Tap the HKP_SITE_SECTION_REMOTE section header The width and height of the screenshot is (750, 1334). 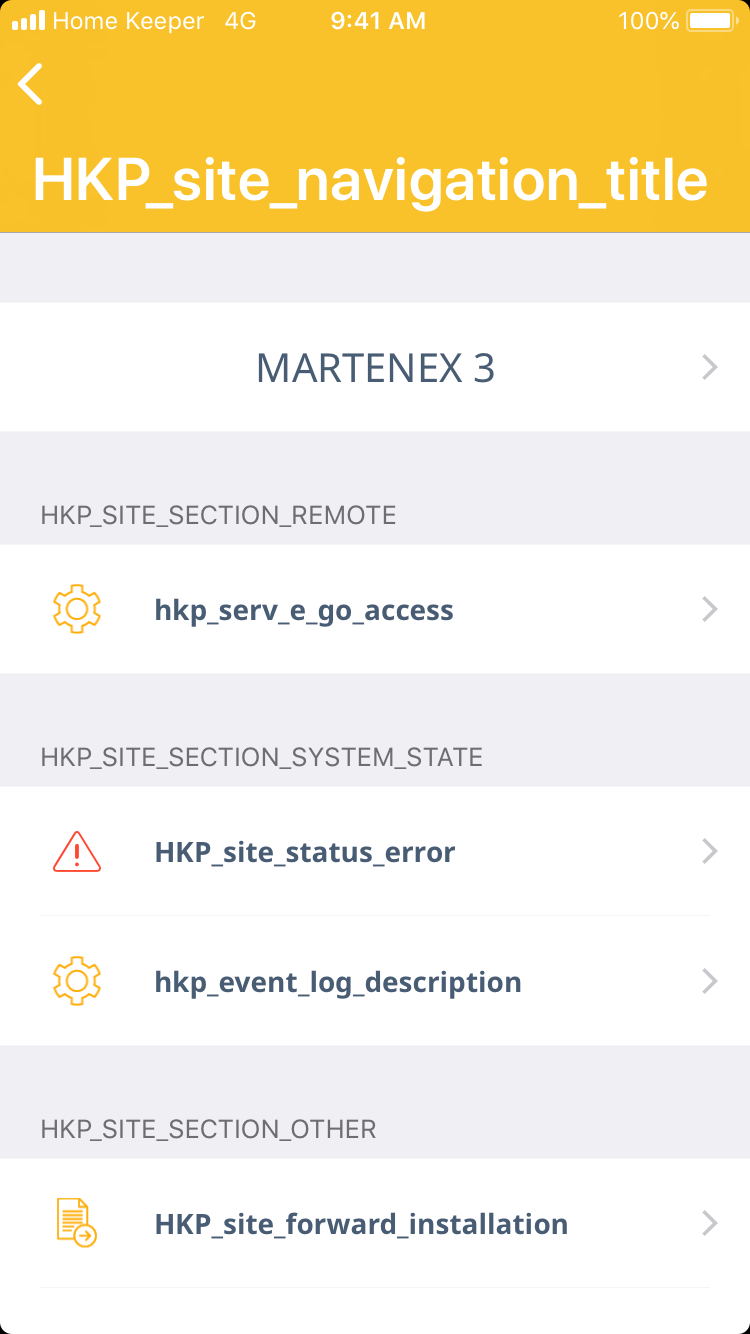tap(218, 515)
